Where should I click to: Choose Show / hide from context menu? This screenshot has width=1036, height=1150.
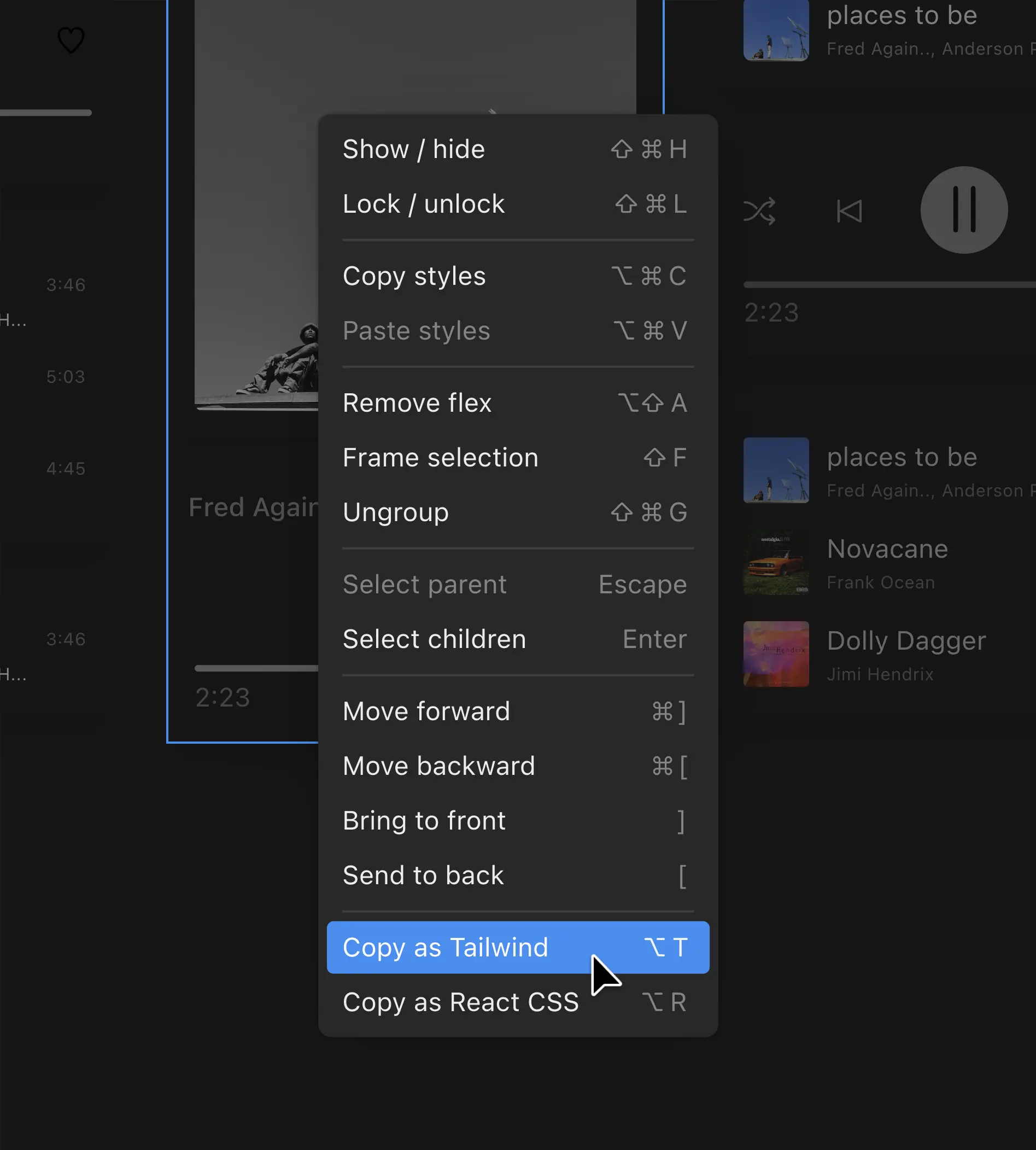point(518,149)
